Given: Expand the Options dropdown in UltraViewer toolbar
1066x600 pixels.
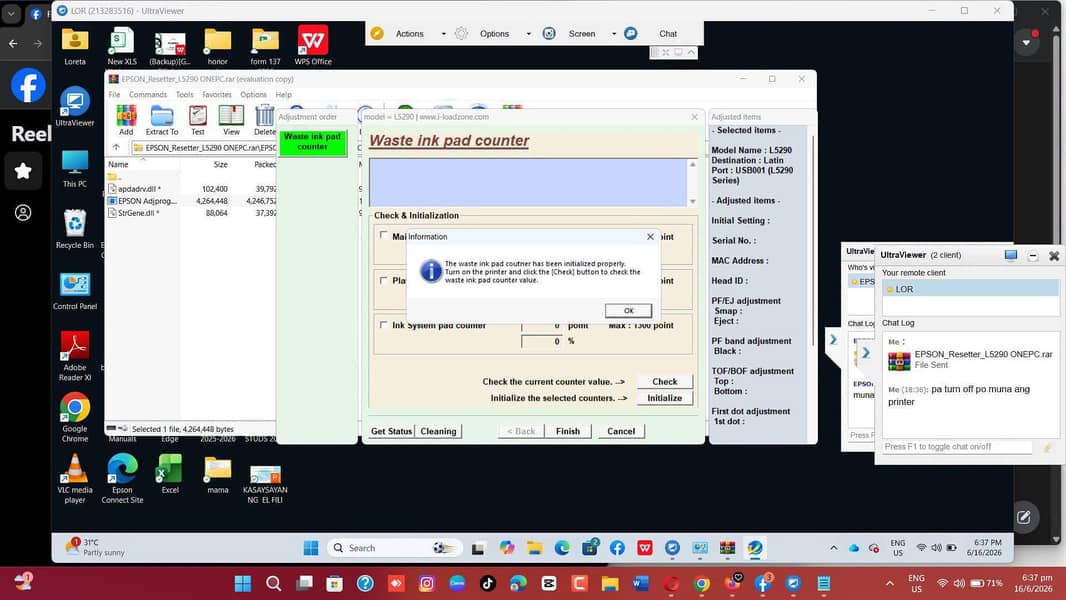Looking at the screenshot, I should coord(528,33).
